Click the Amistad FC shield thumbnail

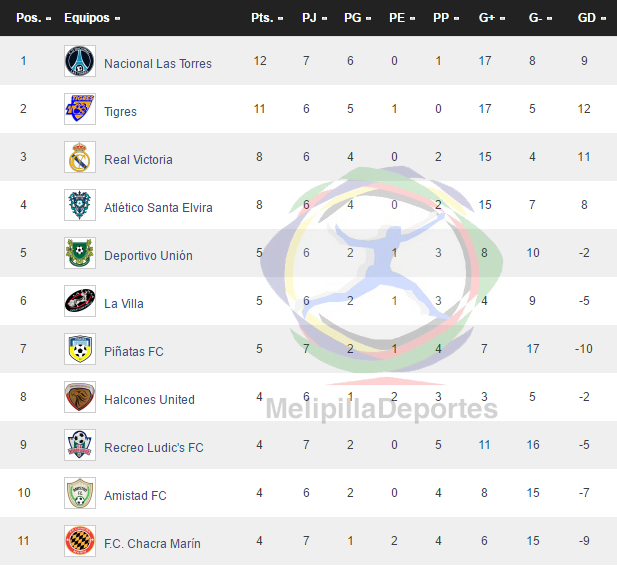80,493
